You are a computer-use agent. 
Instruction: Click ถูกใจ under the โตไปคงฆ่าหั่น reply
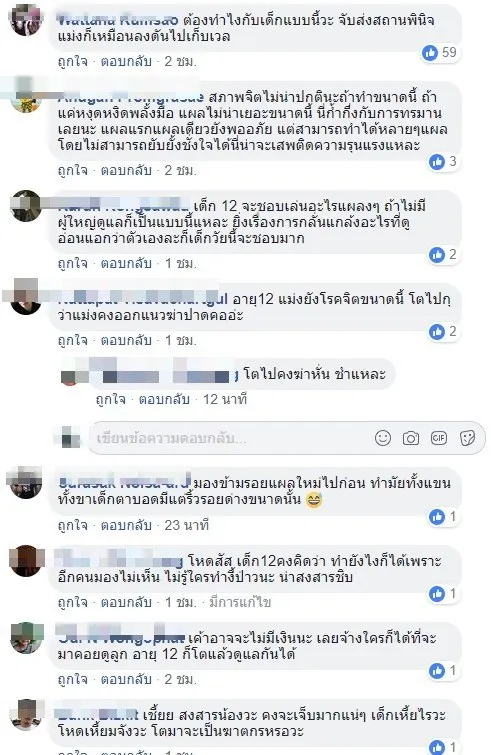[x=111, y=400]
